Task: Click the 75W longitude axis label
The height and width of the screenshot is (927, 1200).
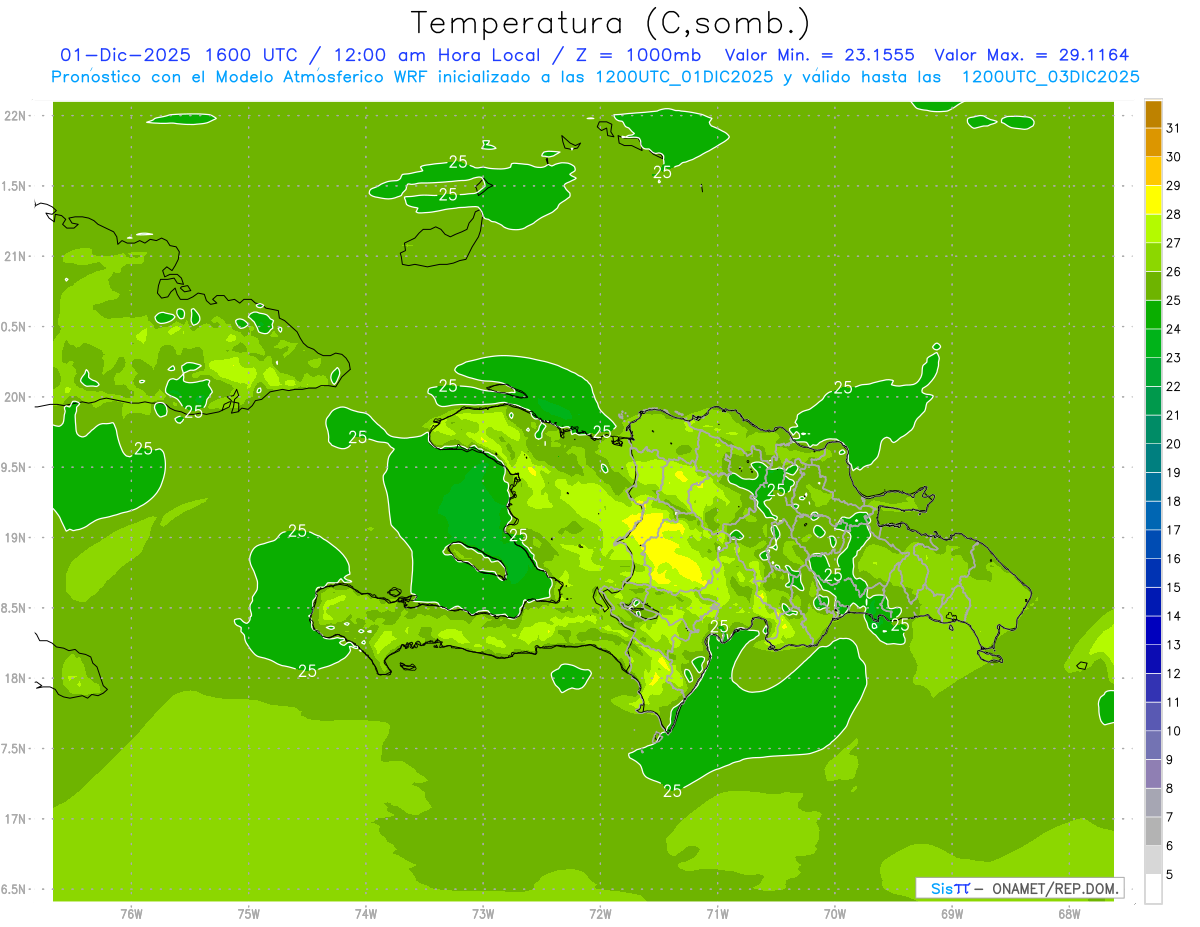Action: click(249, 914)
